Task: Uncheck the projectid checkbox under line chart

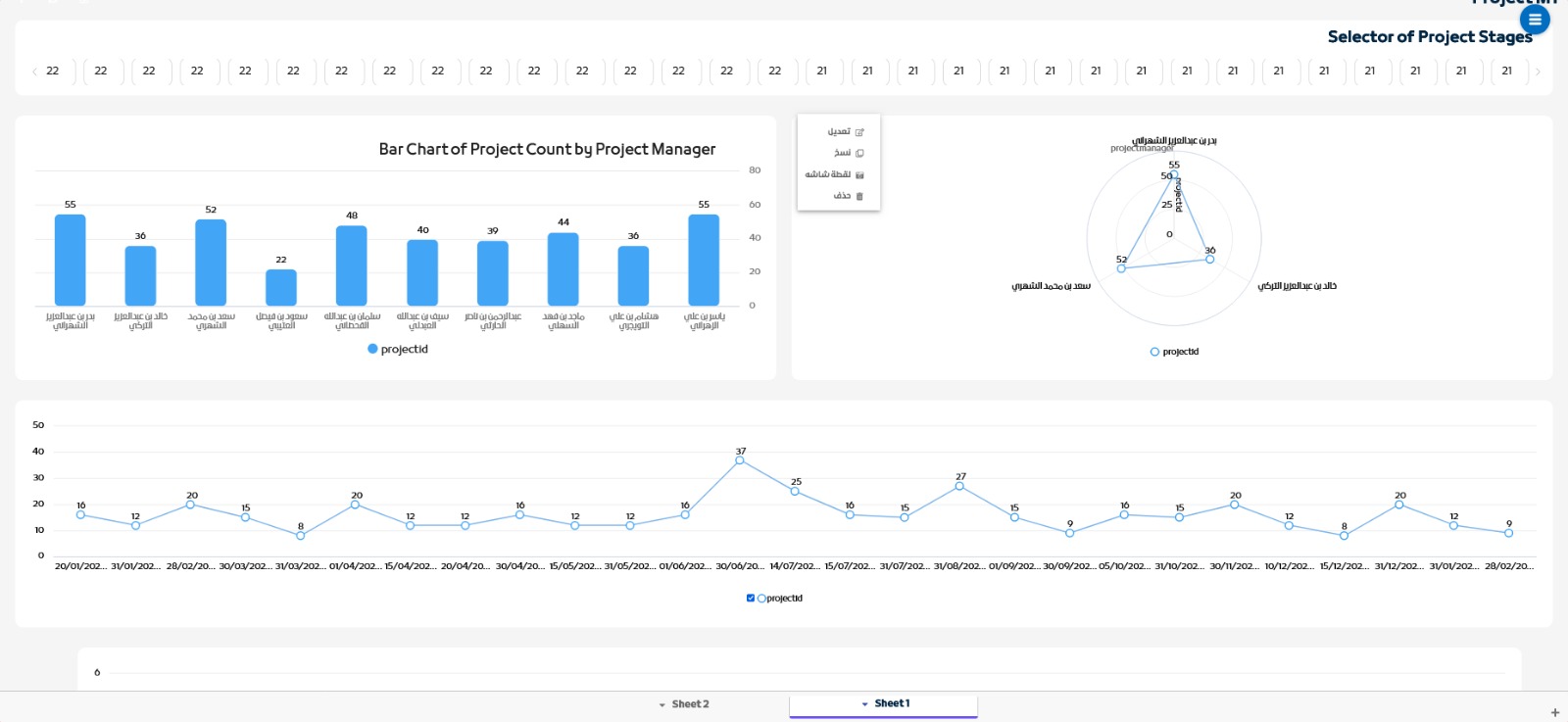Action: click(x=751, y=598)
